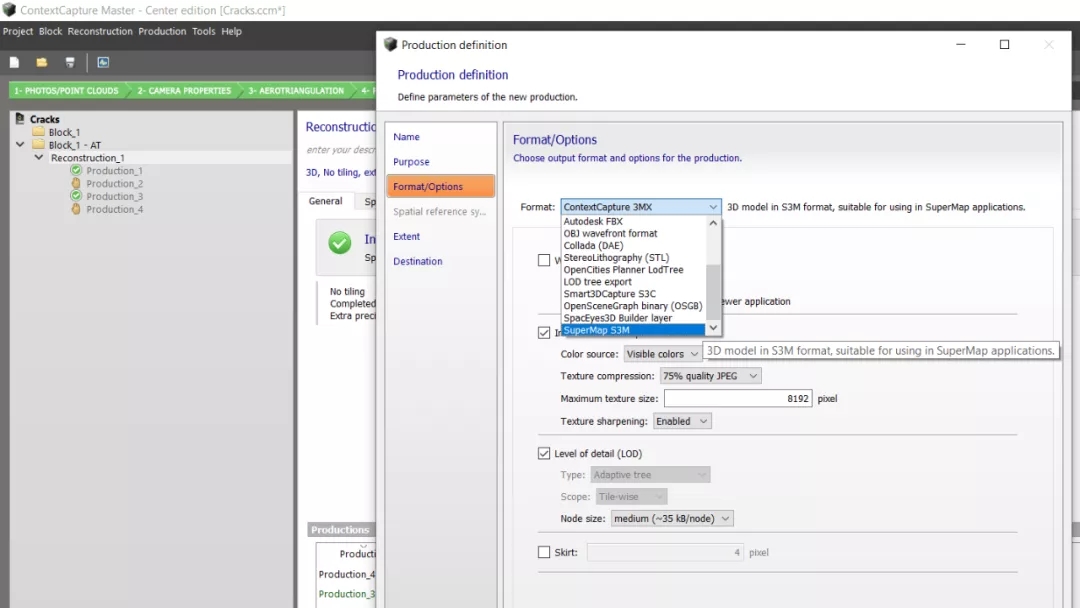Click the format list scroll-down arrow

(x=714, y=328)
